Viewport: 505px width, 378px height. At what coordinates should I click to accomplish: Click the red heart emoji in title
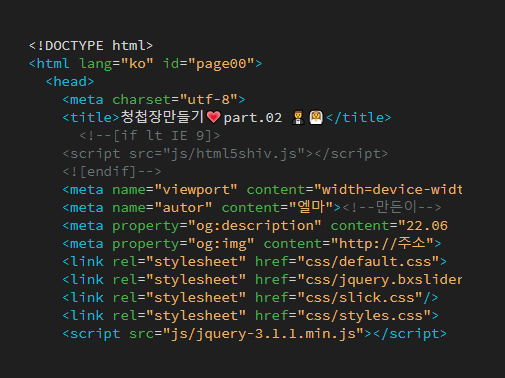(x=213, y=117)
